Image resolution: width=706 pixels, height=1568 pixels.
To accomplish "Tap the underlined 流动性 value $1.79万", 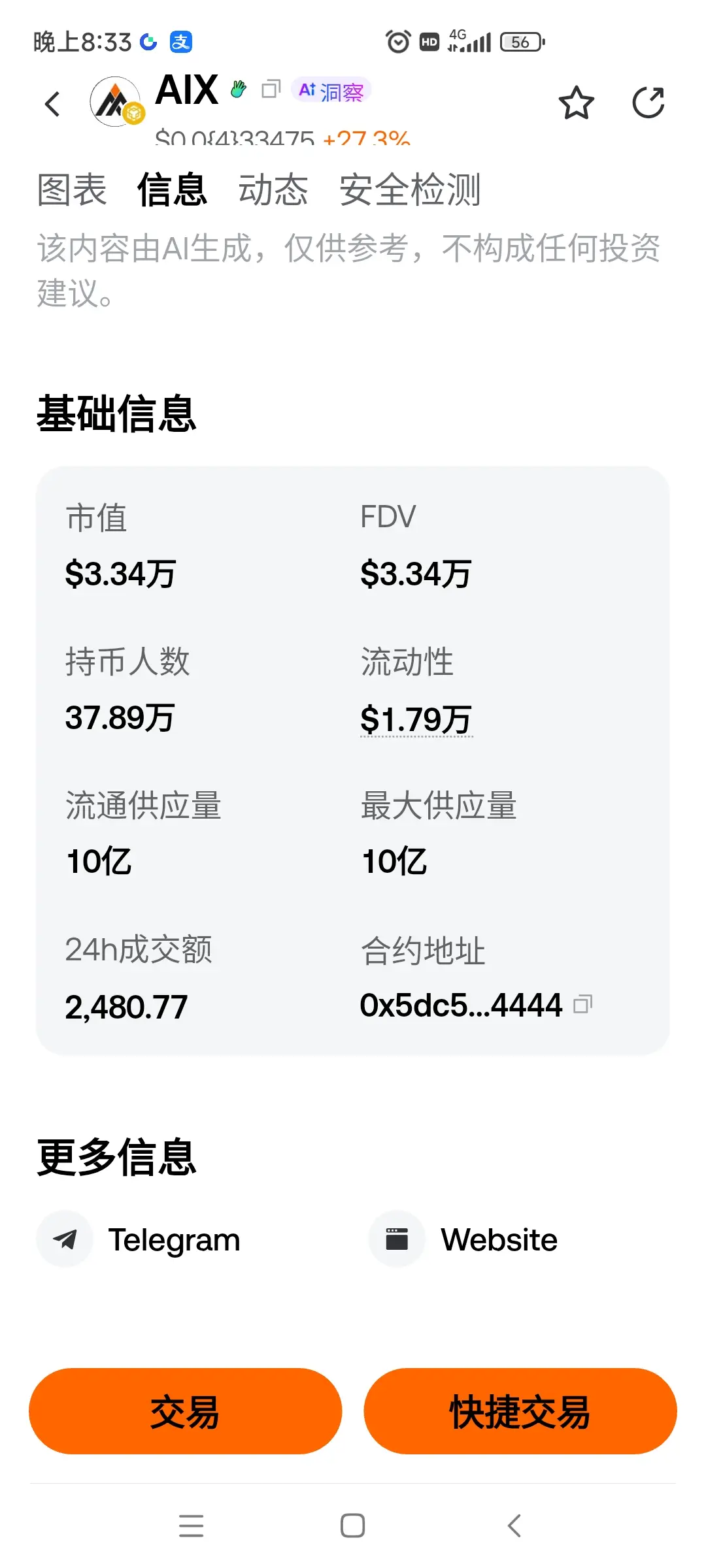I will point(416,719).
